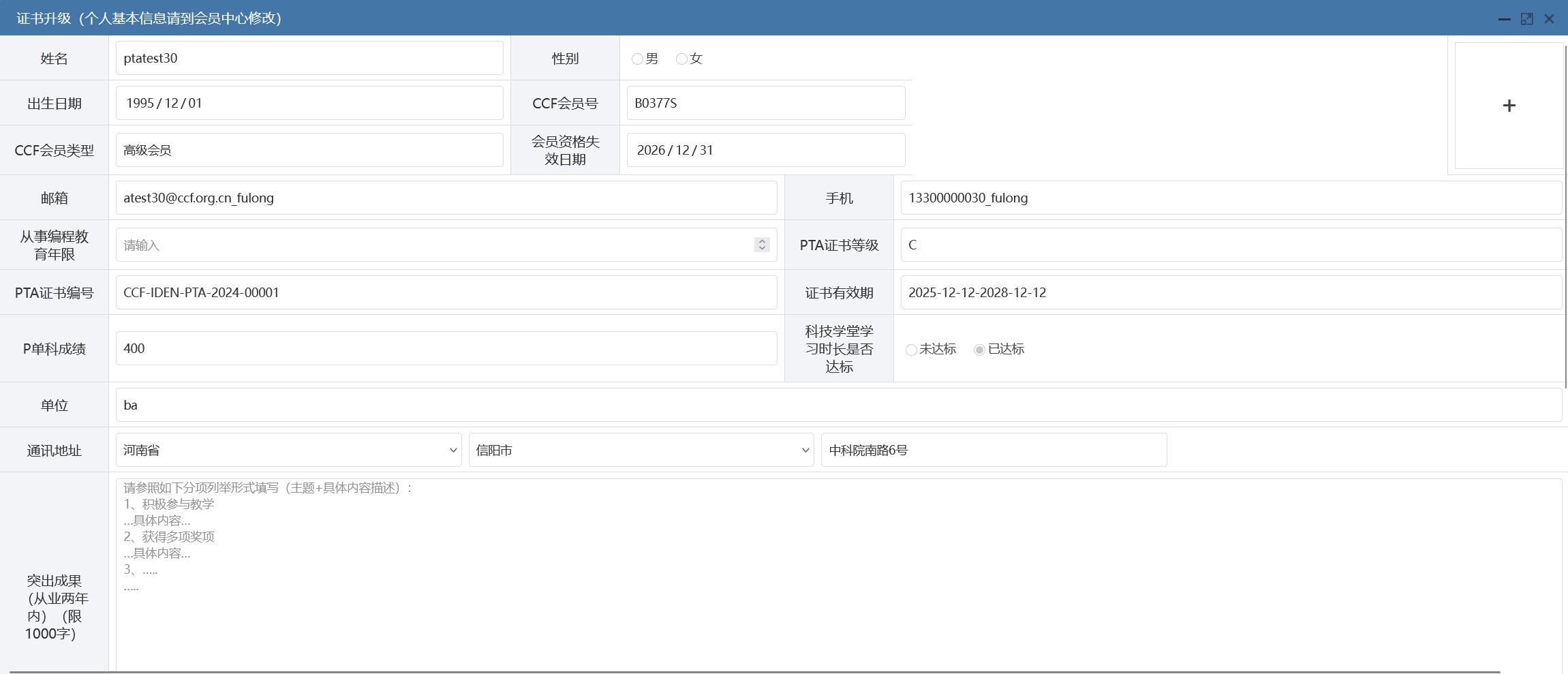Minimize the certificate upgrade dialog
Image resolution: width=1568 pixels, height=674 pixels.
[x=1505, y=19]
